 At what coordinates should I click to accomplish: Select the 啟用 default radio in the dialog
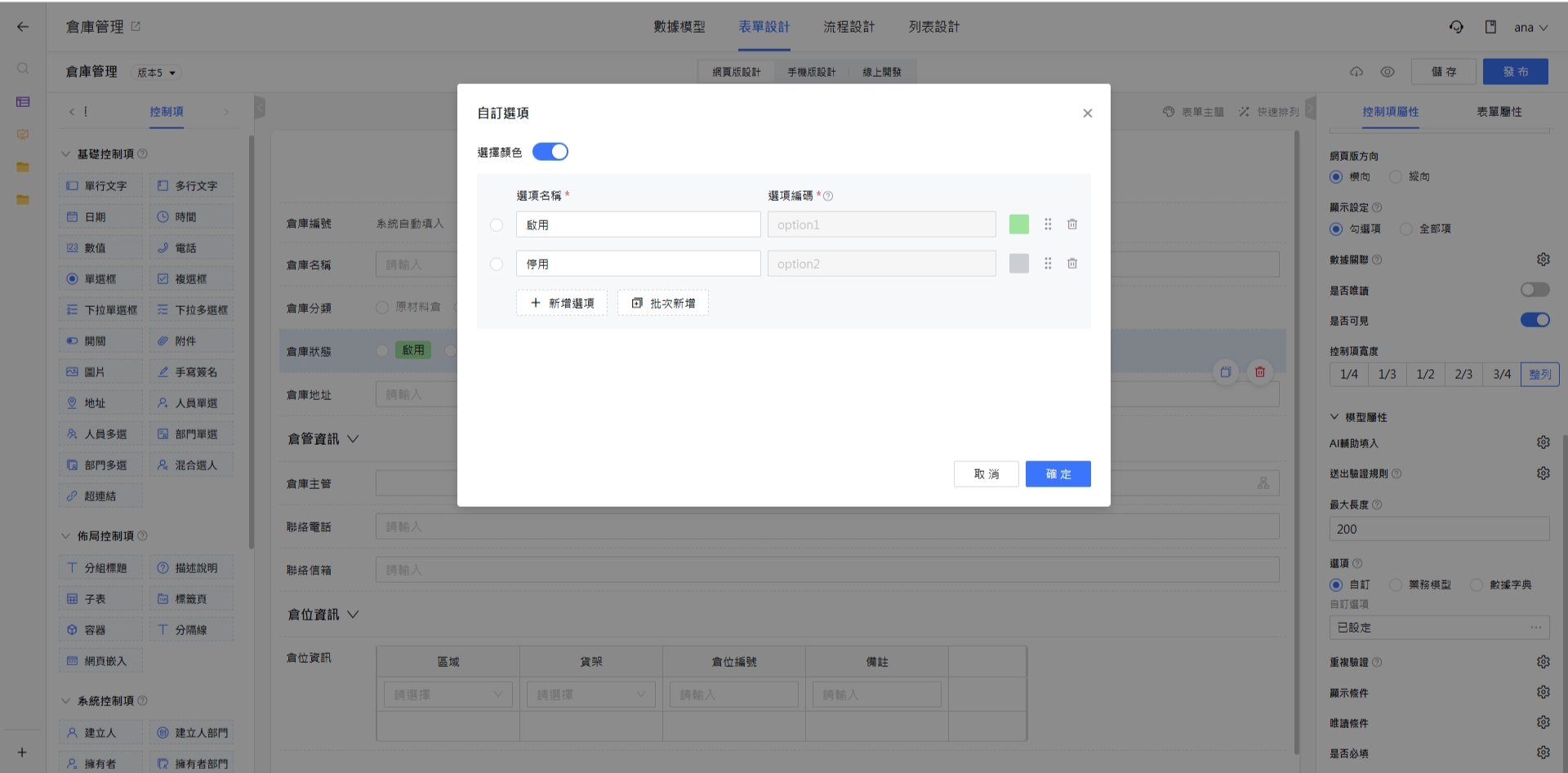click(x=497, y=224)
